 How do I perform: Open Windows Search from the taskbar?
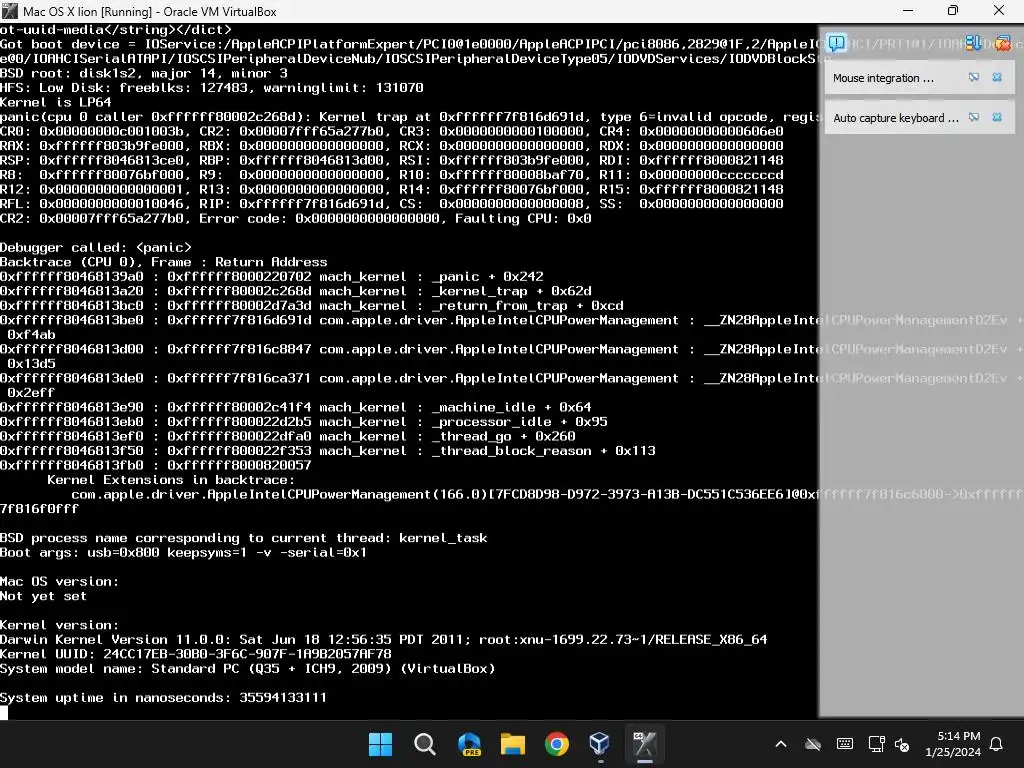click(424, 744)
